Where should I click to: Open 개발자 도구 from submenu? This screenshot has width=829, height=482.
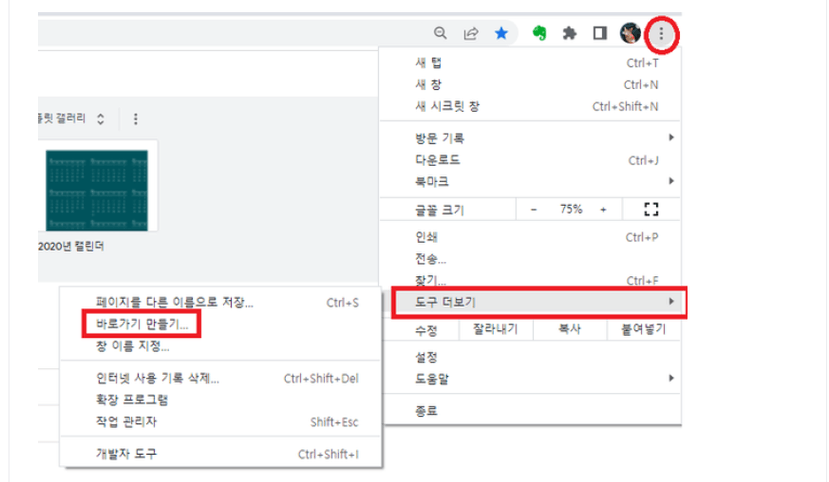220,454
